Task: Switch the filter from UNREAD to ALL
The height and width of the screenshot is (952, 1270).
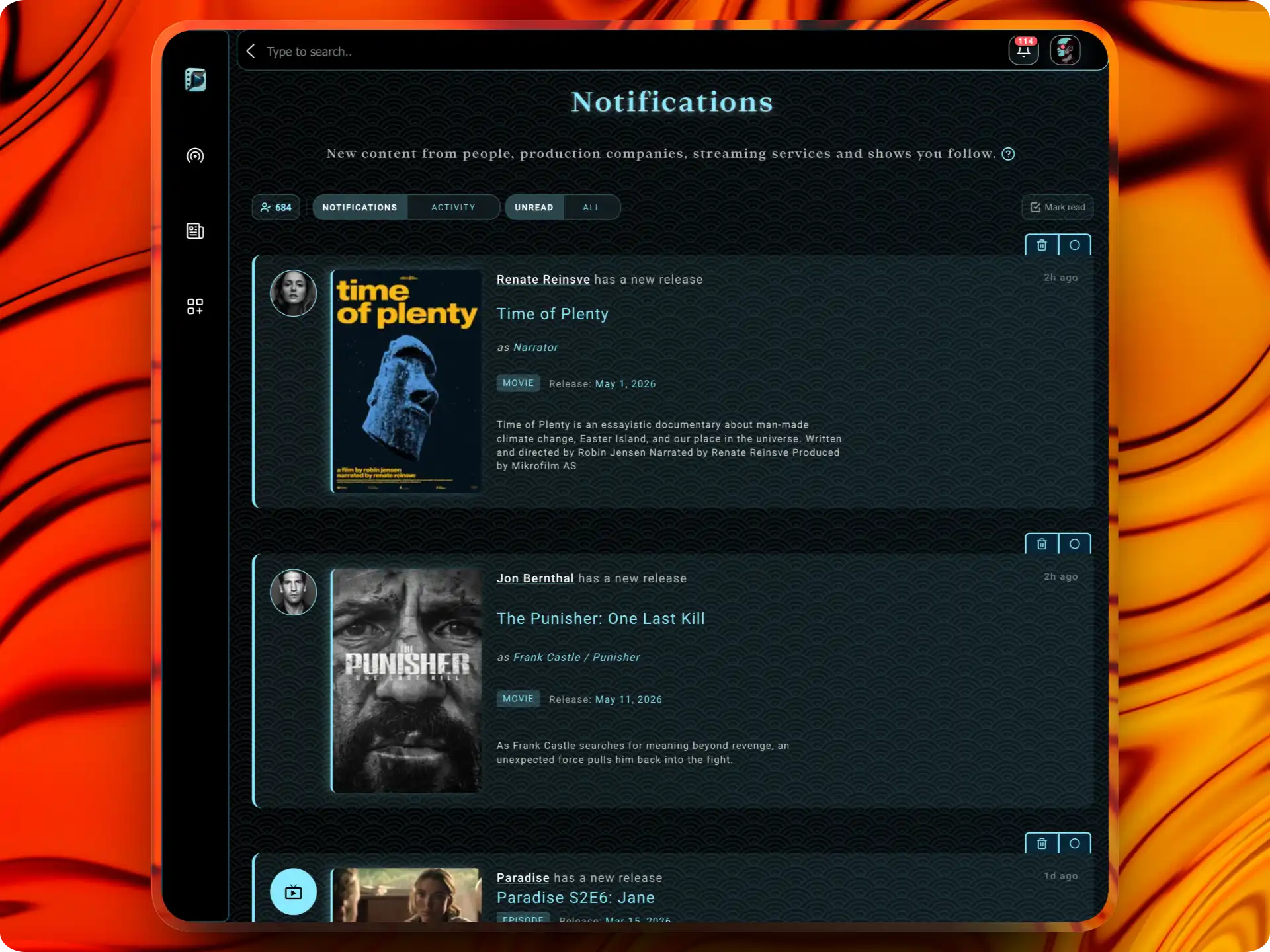Action: 591,207
